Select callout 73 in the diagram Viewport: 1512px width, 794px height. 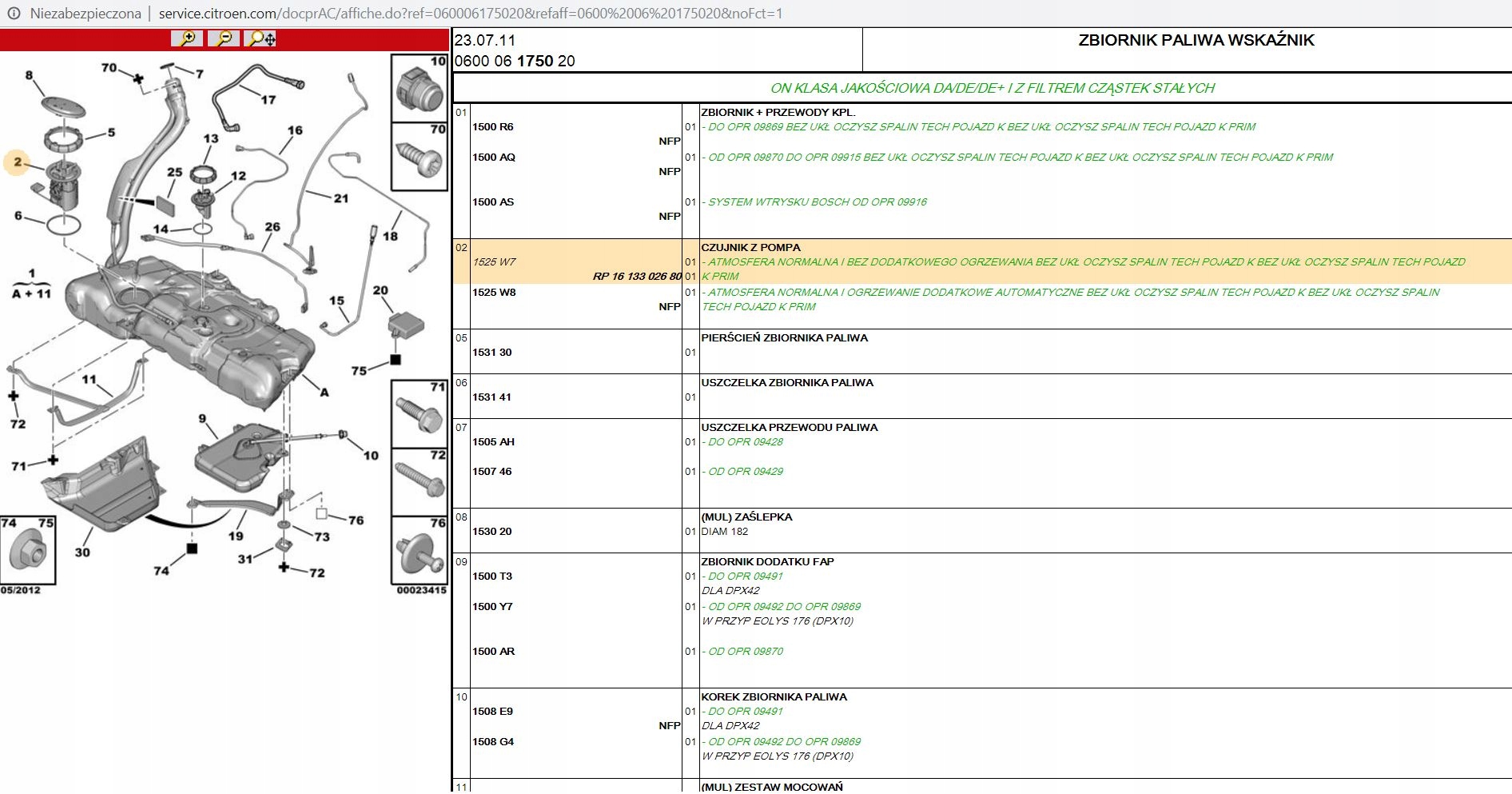click(322, 537)
